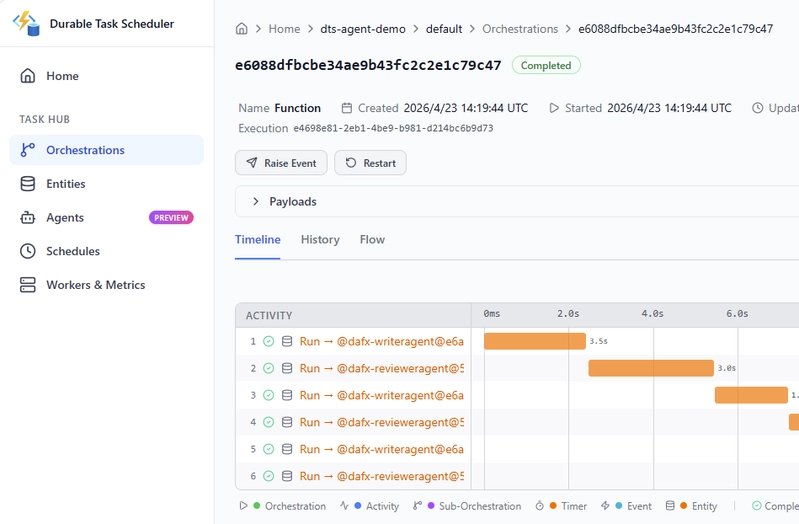
Task: Open row 3 writeragent Run activity
Action: (382, 395)
